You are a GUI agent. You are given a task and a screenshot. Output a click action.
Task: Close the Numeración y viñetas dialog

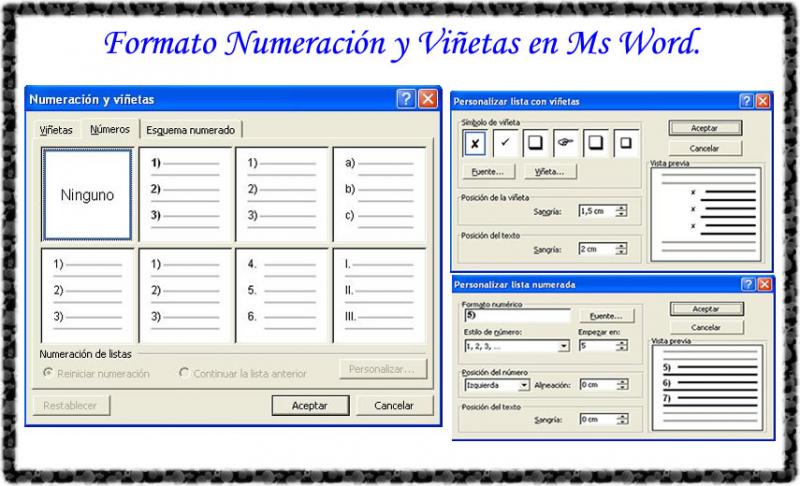428,98
